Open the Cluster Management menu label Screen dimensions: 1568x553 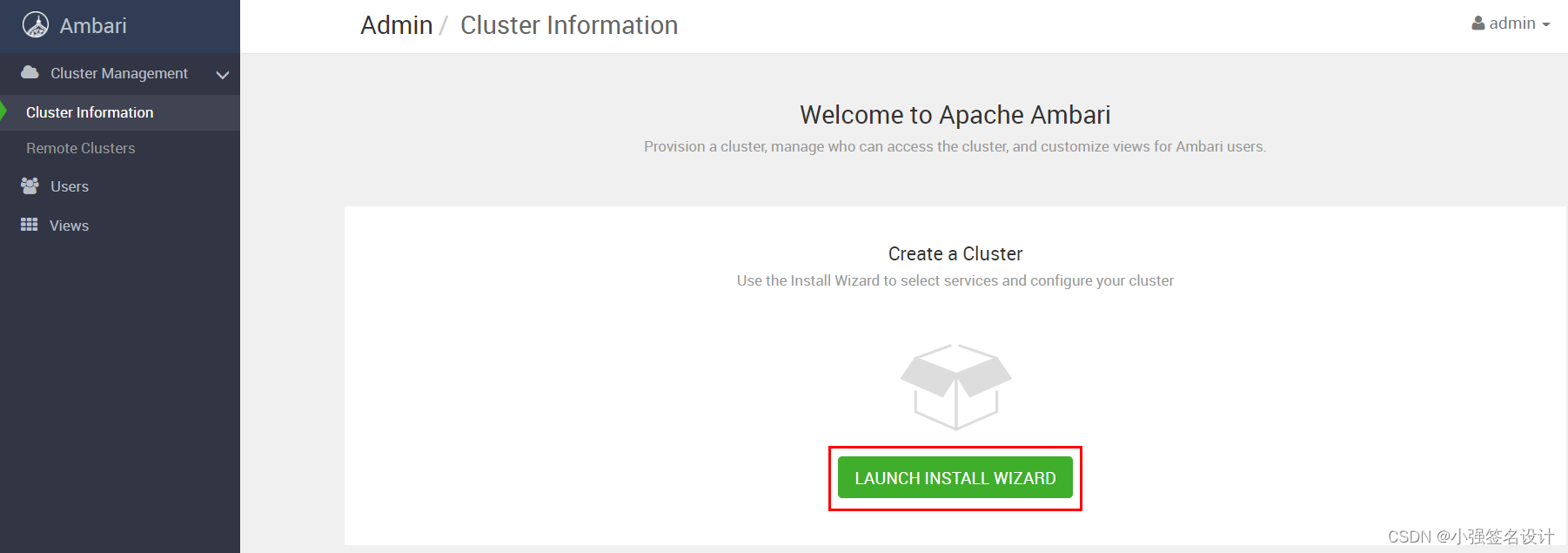coord(119,73)
